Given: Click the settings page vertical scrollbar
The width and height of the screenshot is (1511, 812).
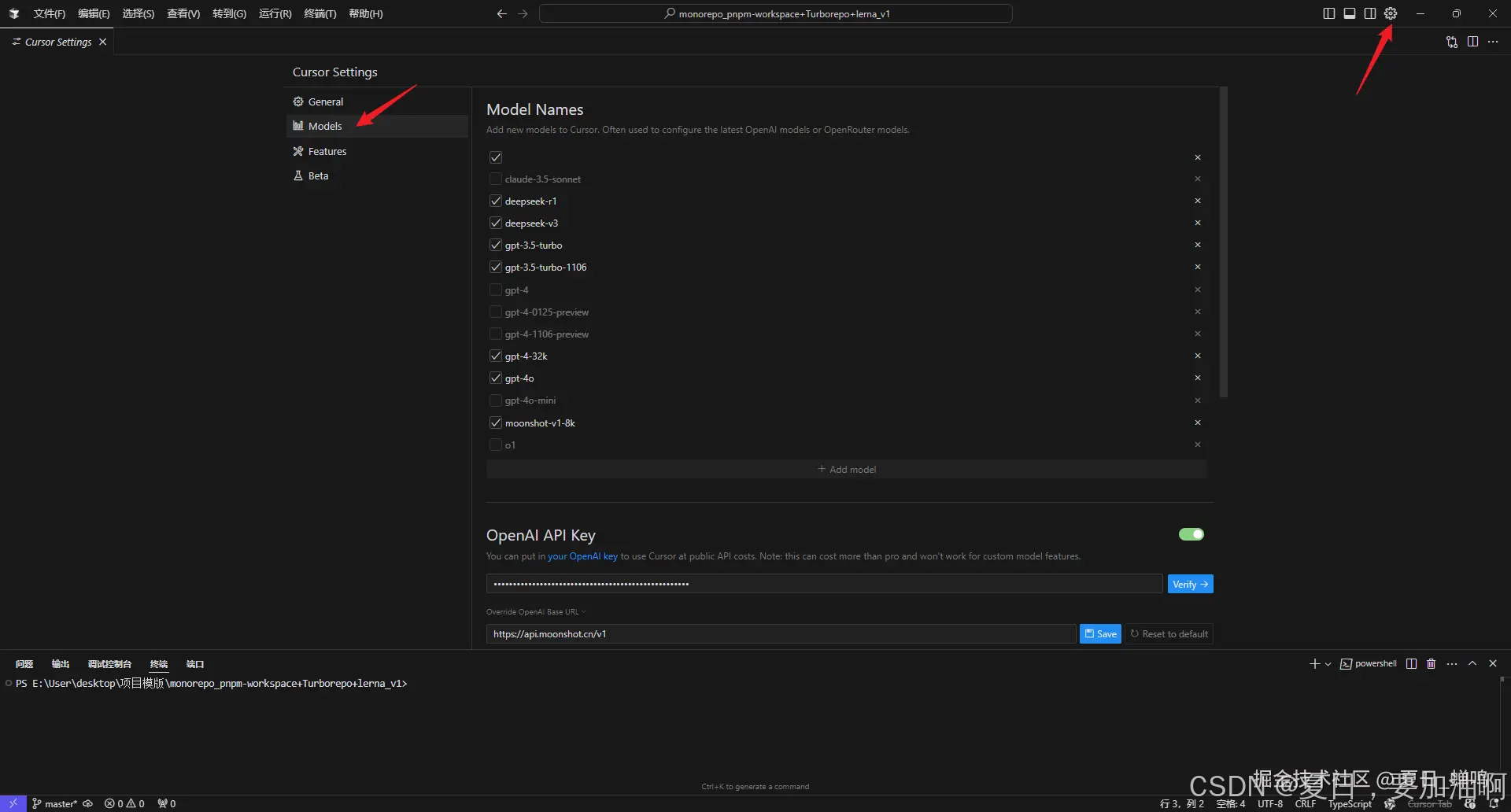Looking at the screenshot, I should click(x=1224, y=242).
